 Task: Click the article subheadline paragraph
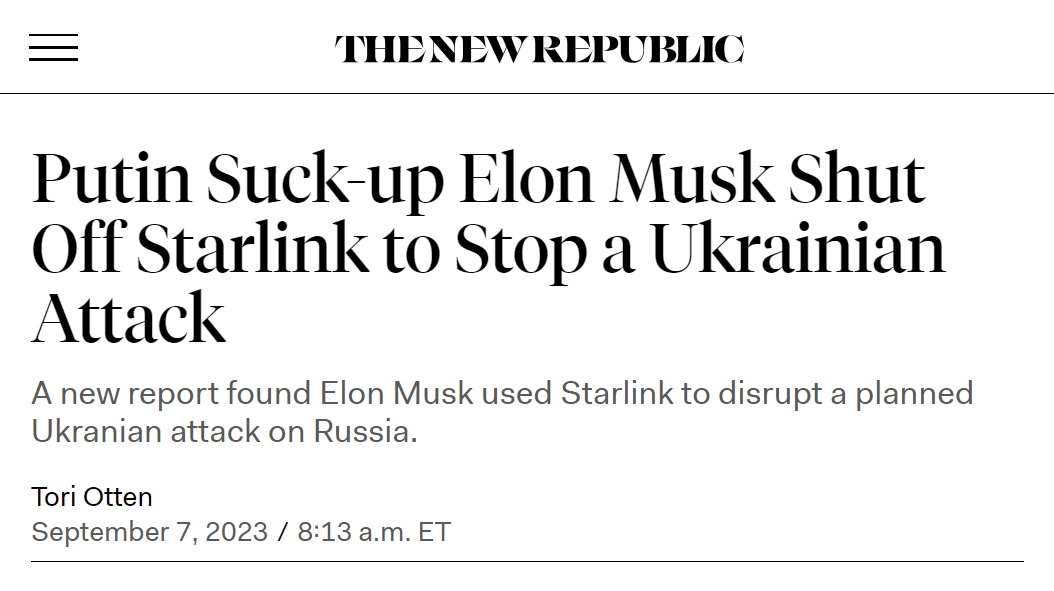pos(500,412)
